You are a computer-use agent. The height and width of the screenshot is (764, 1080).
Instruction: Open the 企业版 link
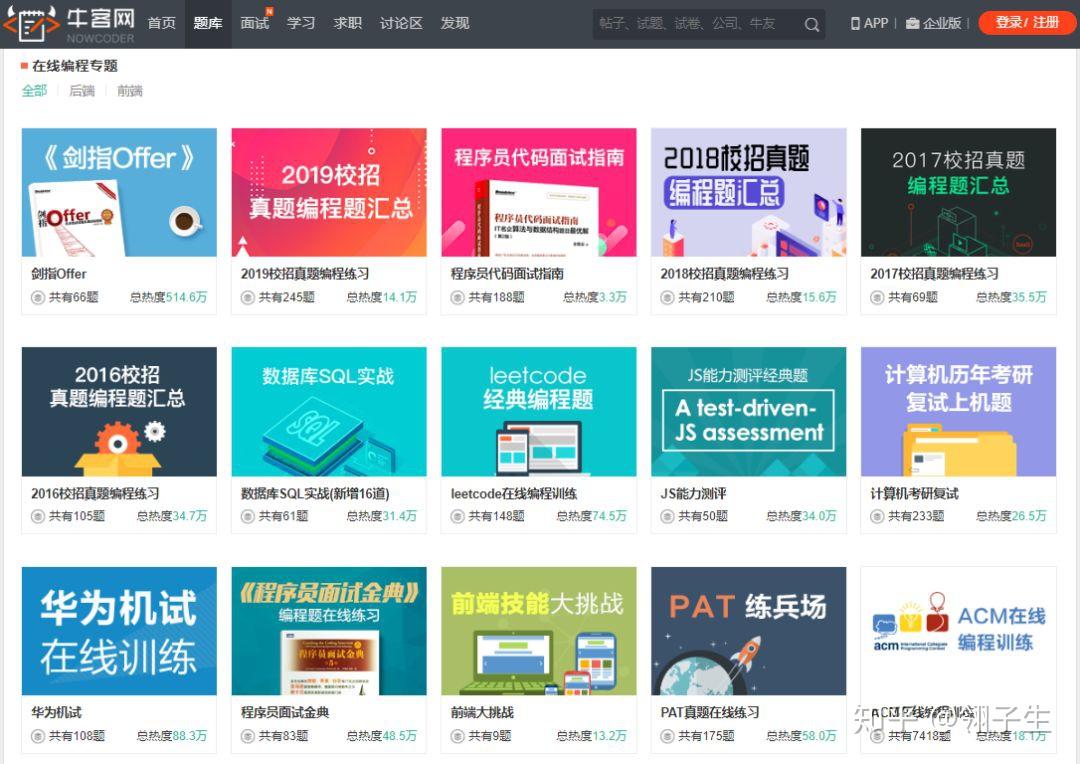click(942, 23)
